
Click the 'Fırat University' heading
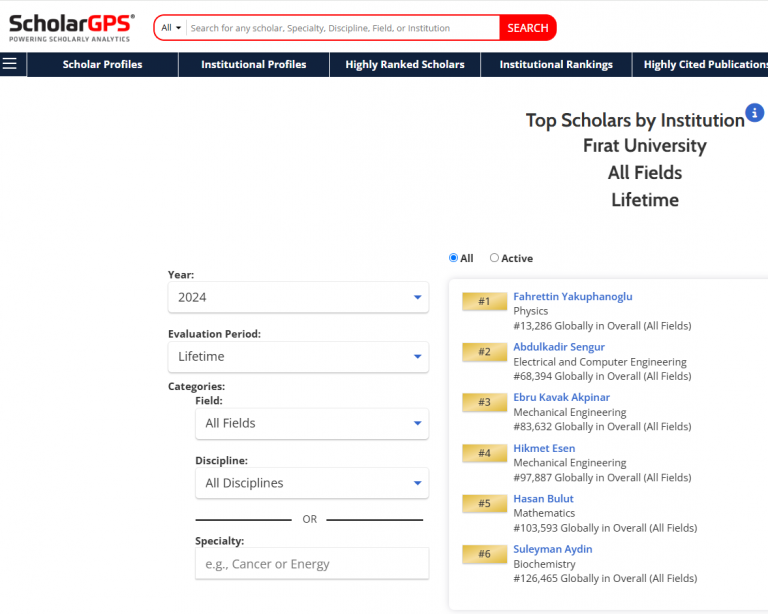pos(645,146)
